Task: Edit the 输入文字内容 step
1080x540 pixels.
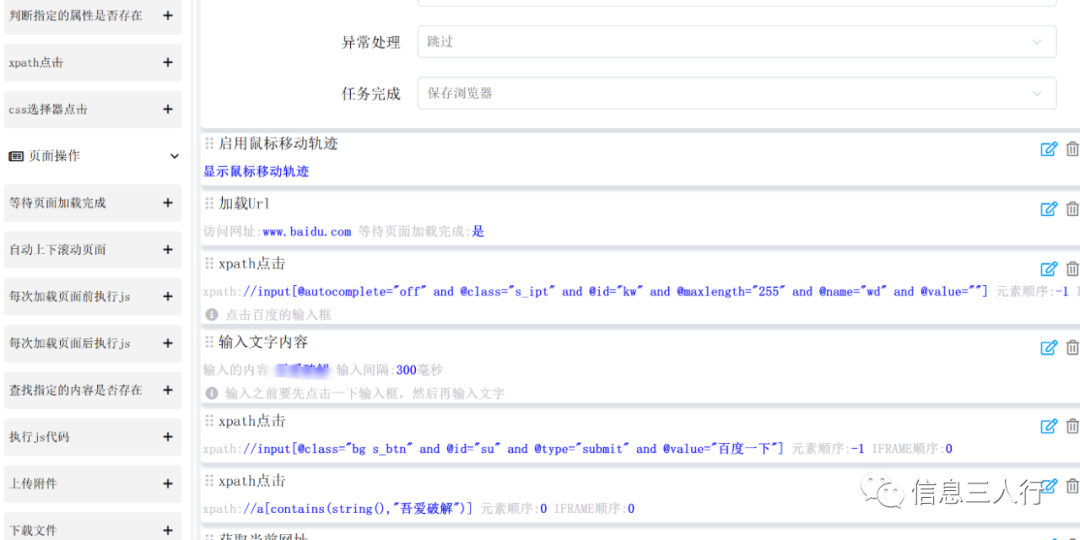Action: 1048,347
